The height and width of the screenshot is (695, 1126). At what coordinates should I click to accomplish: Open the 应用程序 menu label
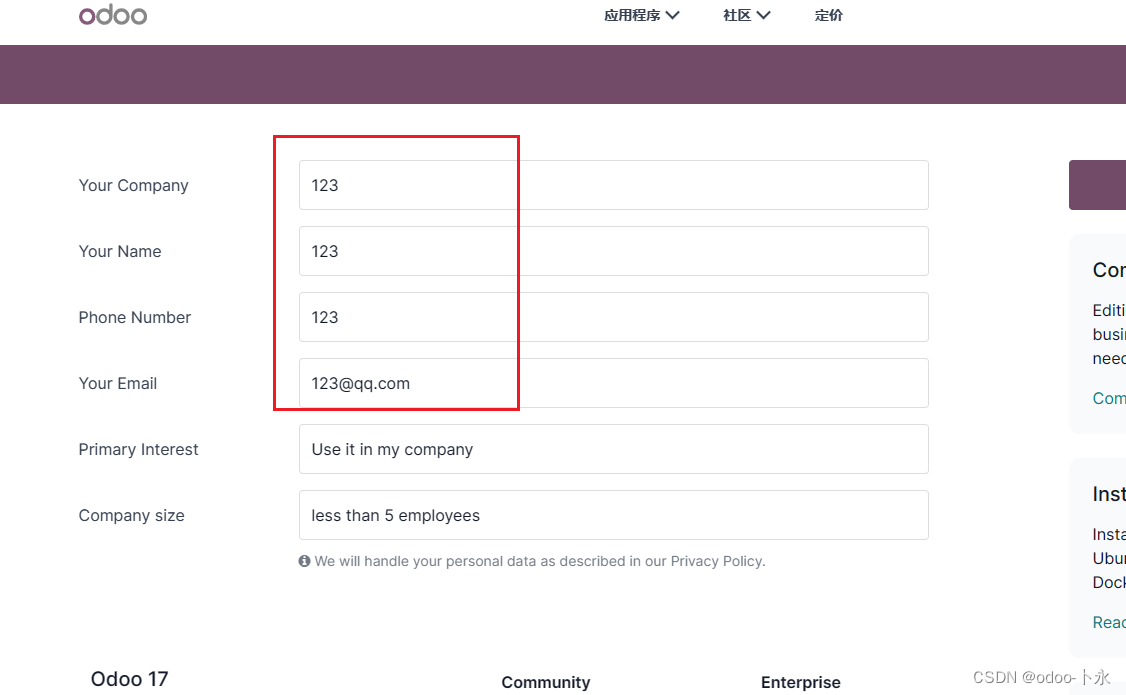(632, 15)
